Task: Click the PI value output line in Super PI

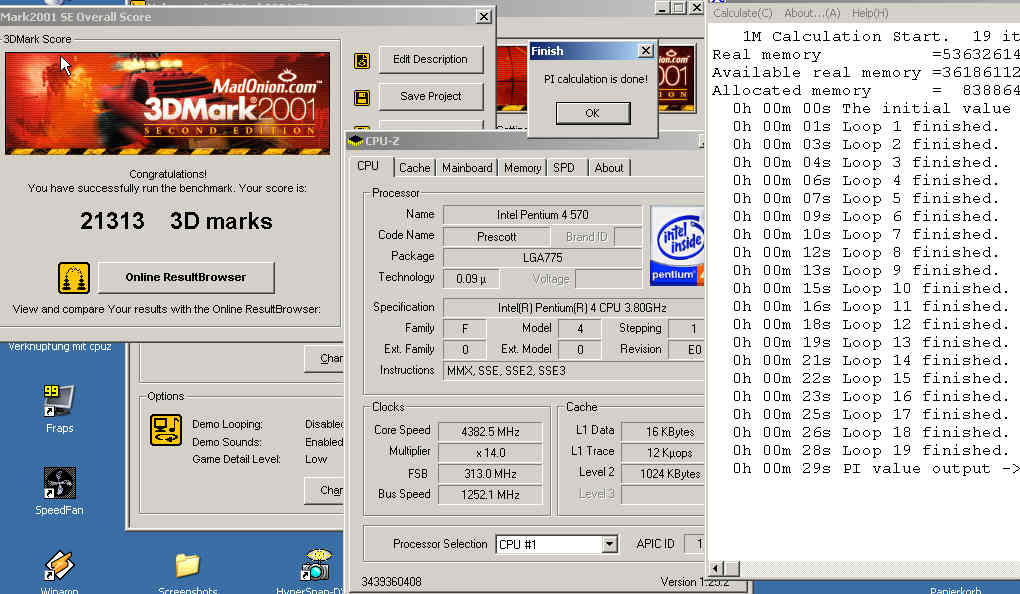Action: [876, 468]
